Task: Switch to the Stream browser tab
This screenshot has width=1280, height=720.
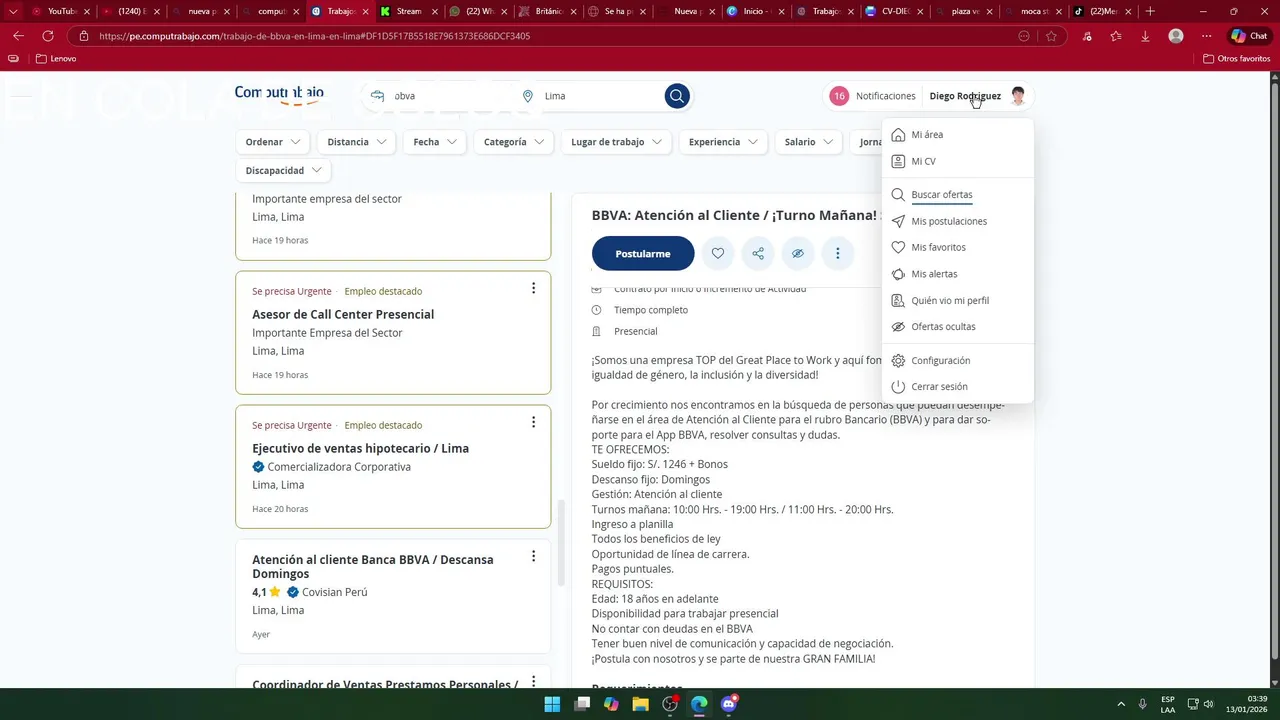Action: click(x=409, y=11)
